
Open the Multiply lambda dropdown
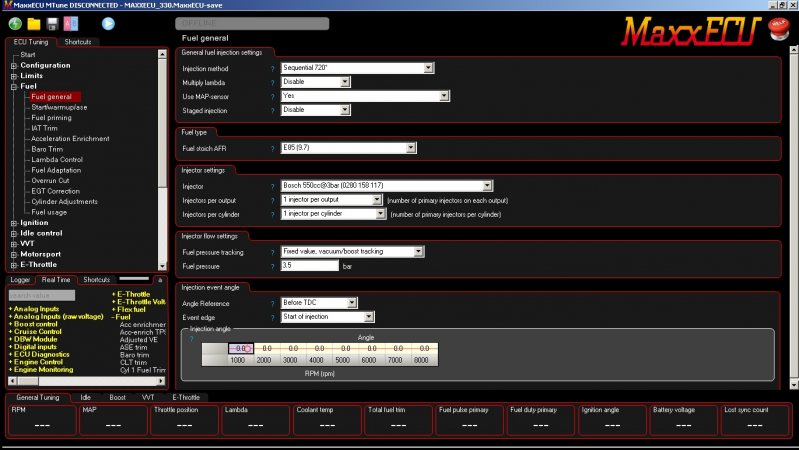tap(315, 82)
